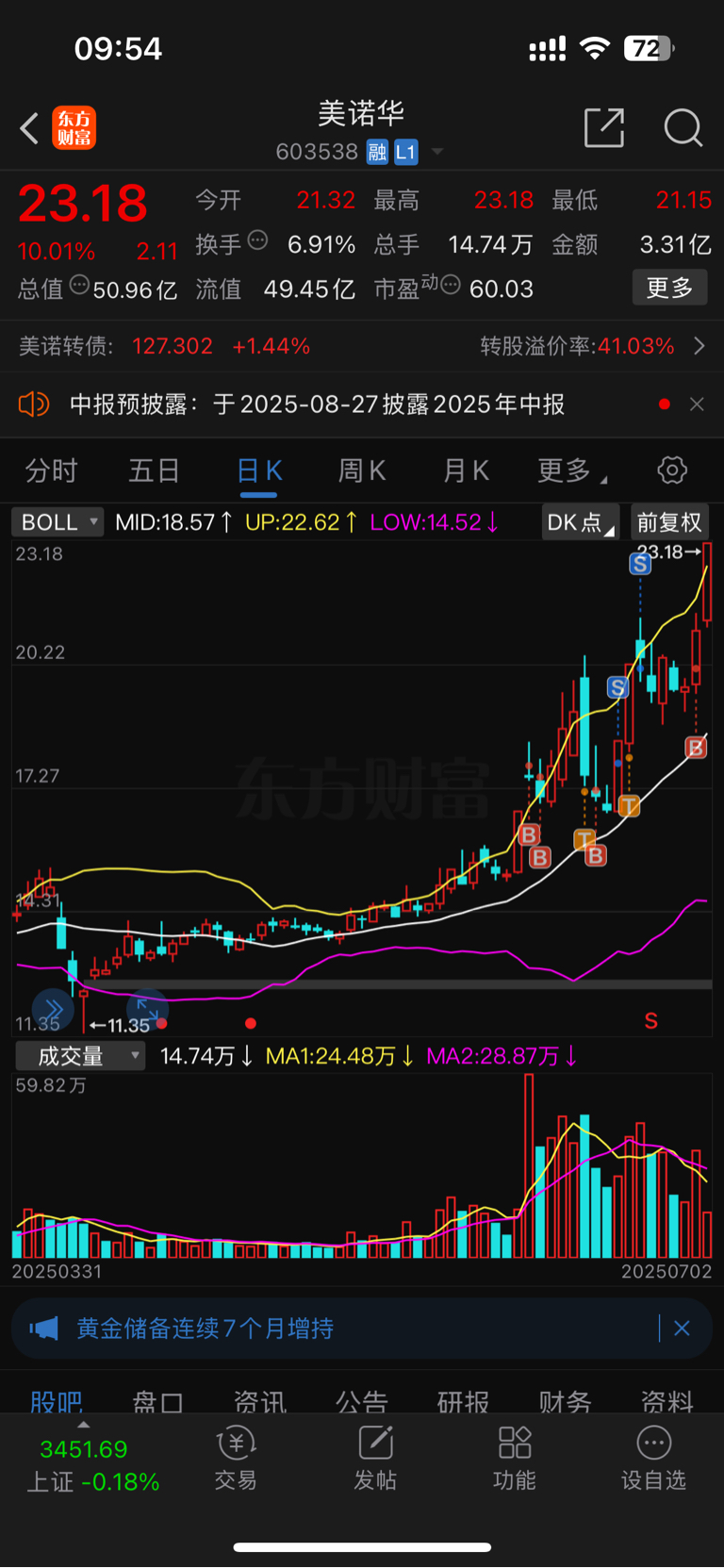Switch to 盘口 tab
Image resolution: width=724 pixels, height=1568 pixels.
point(157,1402)
